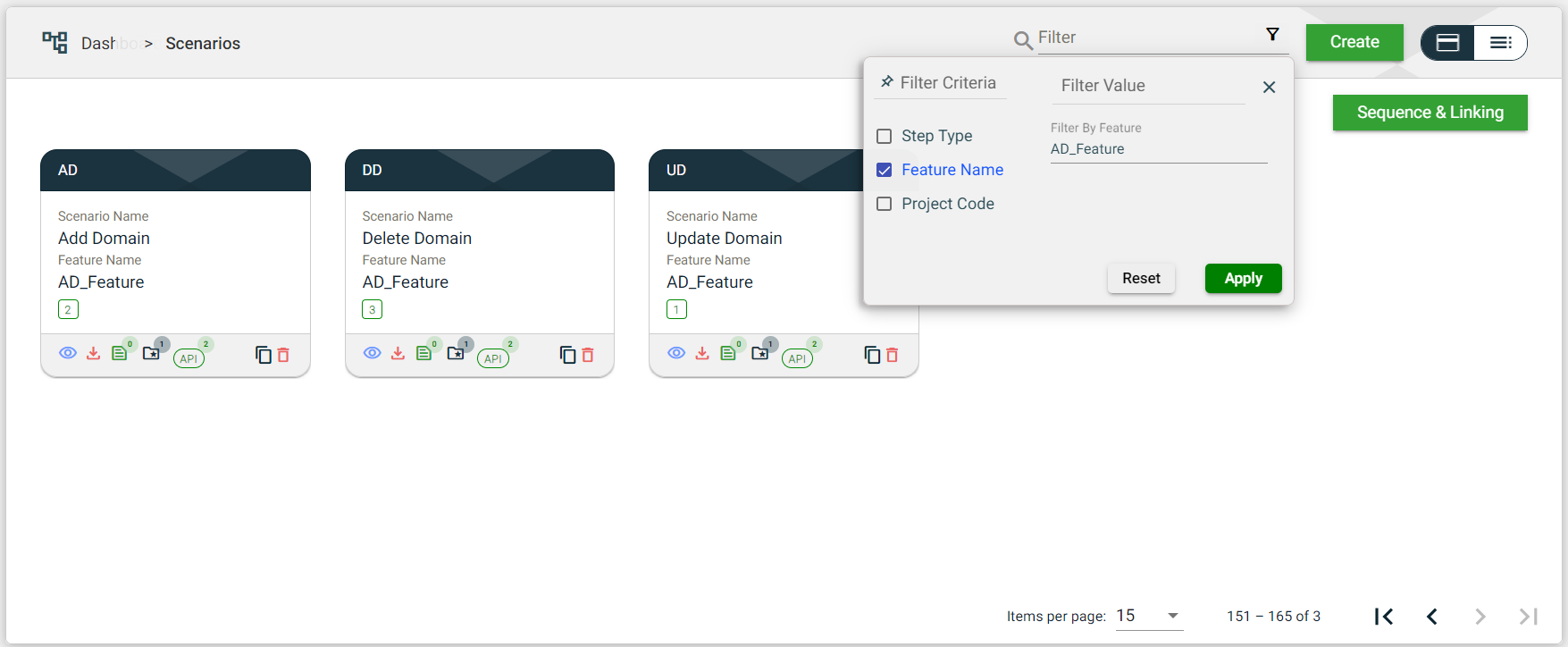Click the funnel filter icon
The image size is (1568, 647).
[x=1272, y=35]
